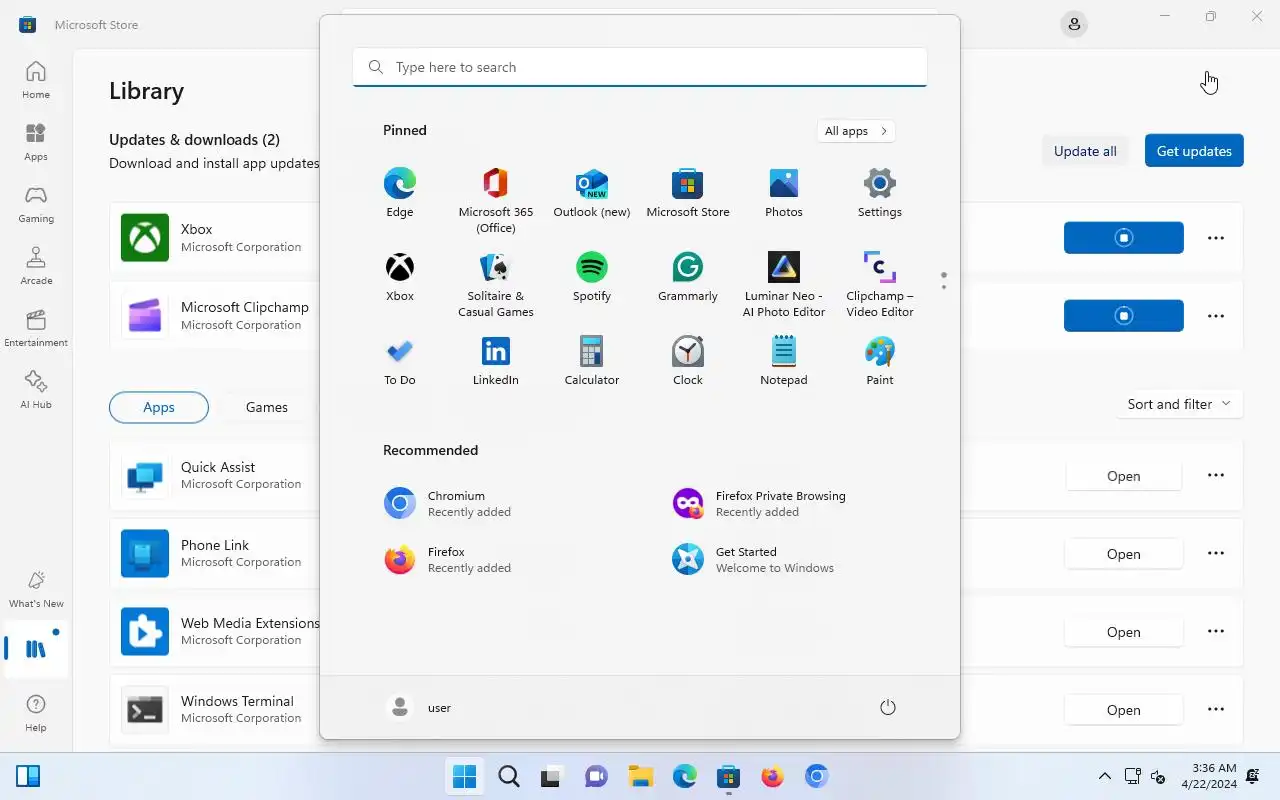Open Outlook (new) pinned app

coord(592,192)
